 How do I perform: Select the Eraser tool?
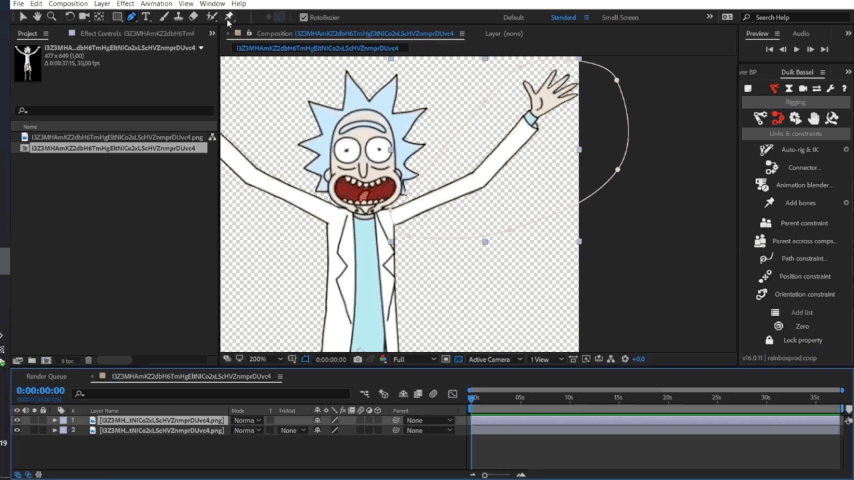193,17
